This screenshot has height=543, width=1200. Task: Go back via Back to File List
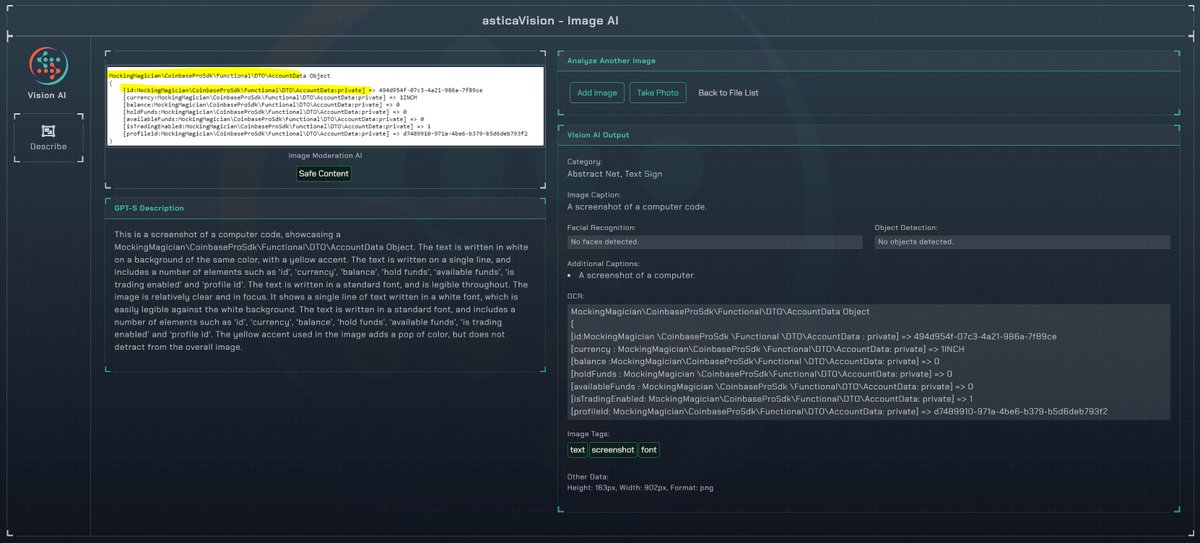(728, 93)
